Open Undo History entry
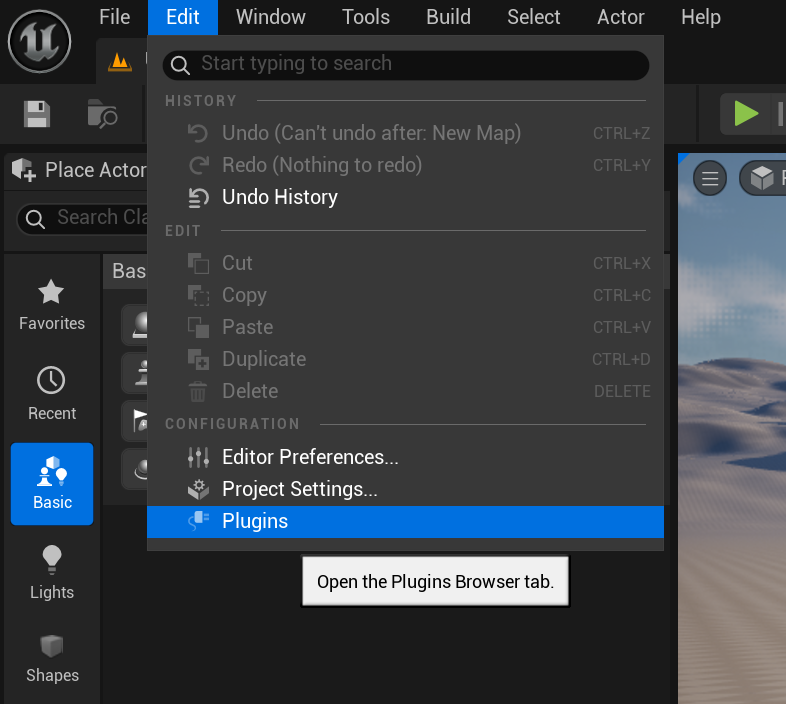Screen dimensions: 786x704 [279, 197]
